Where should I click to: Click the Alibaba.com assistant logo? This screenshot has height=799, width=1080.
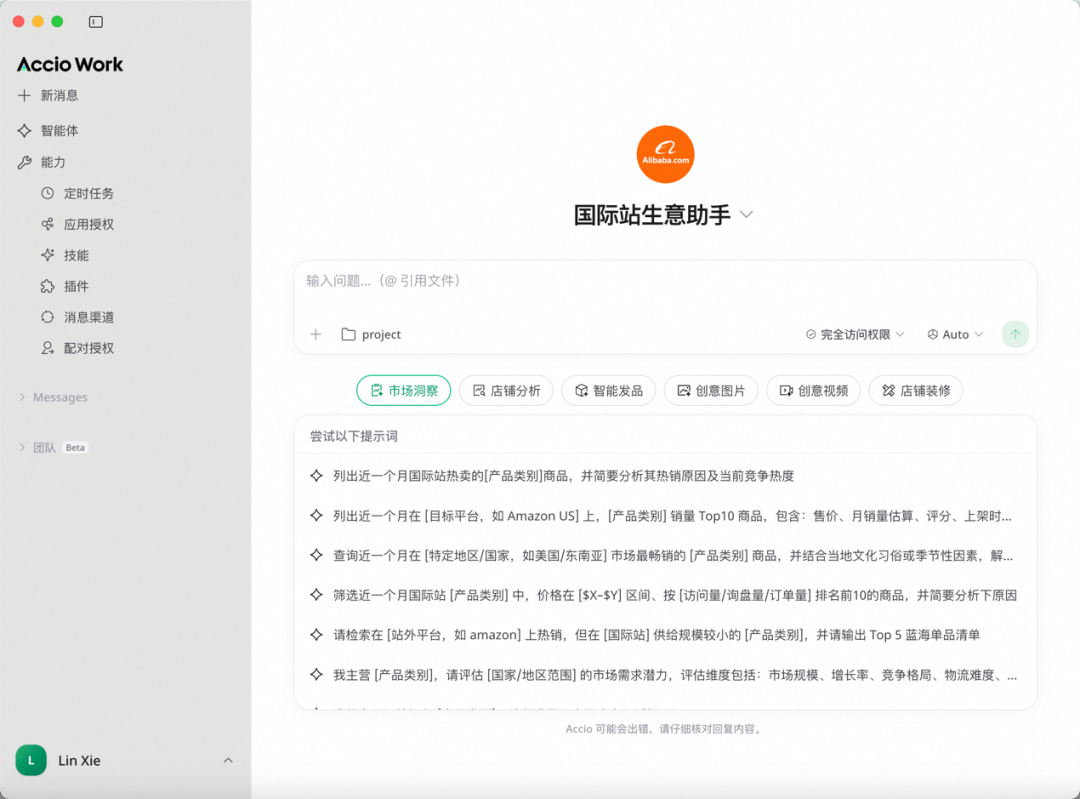click(665, 153)
